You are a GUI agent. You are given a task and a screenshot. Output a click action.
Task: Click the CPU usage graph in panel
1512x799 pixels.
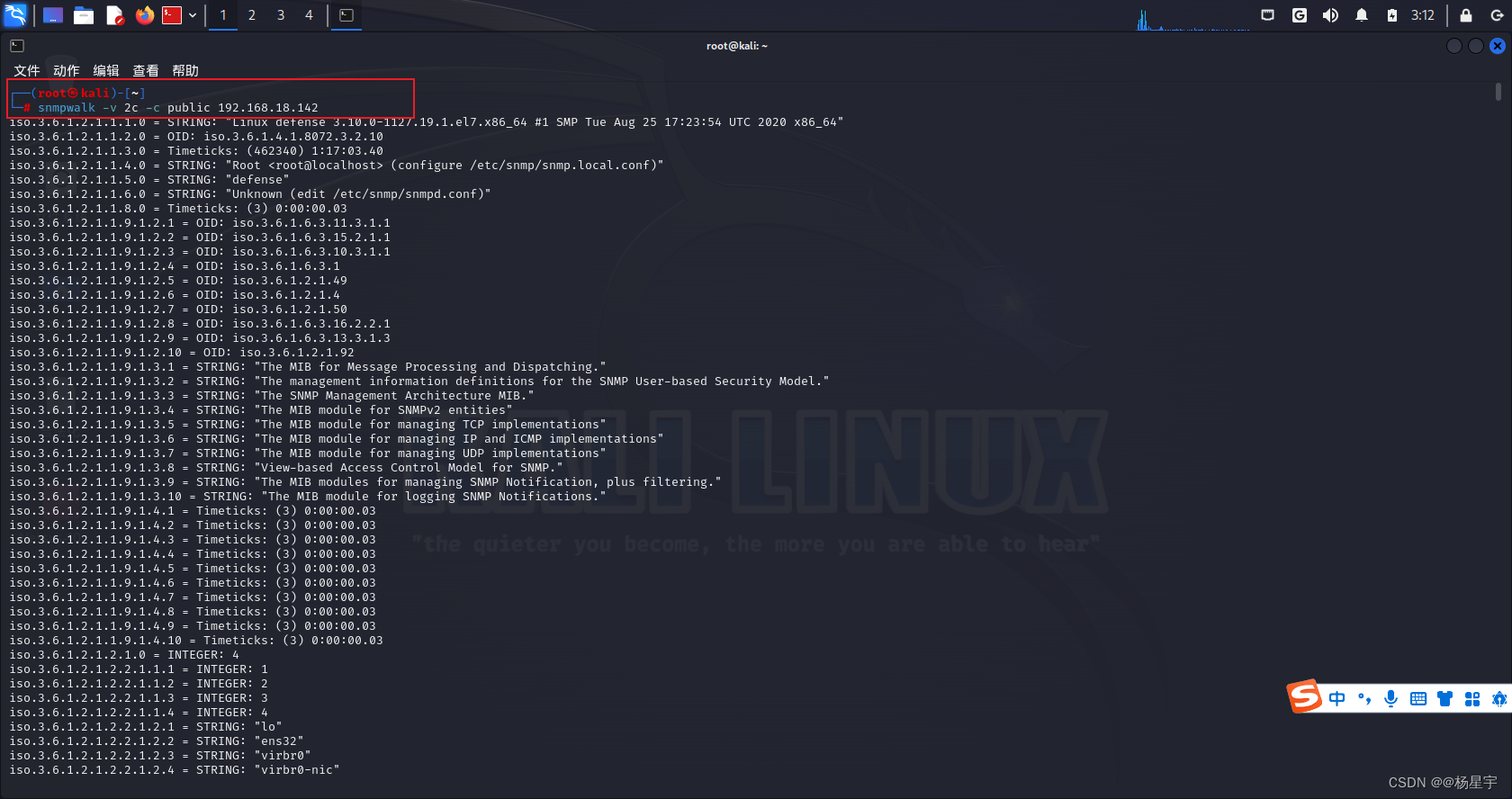pos(1192,18)
